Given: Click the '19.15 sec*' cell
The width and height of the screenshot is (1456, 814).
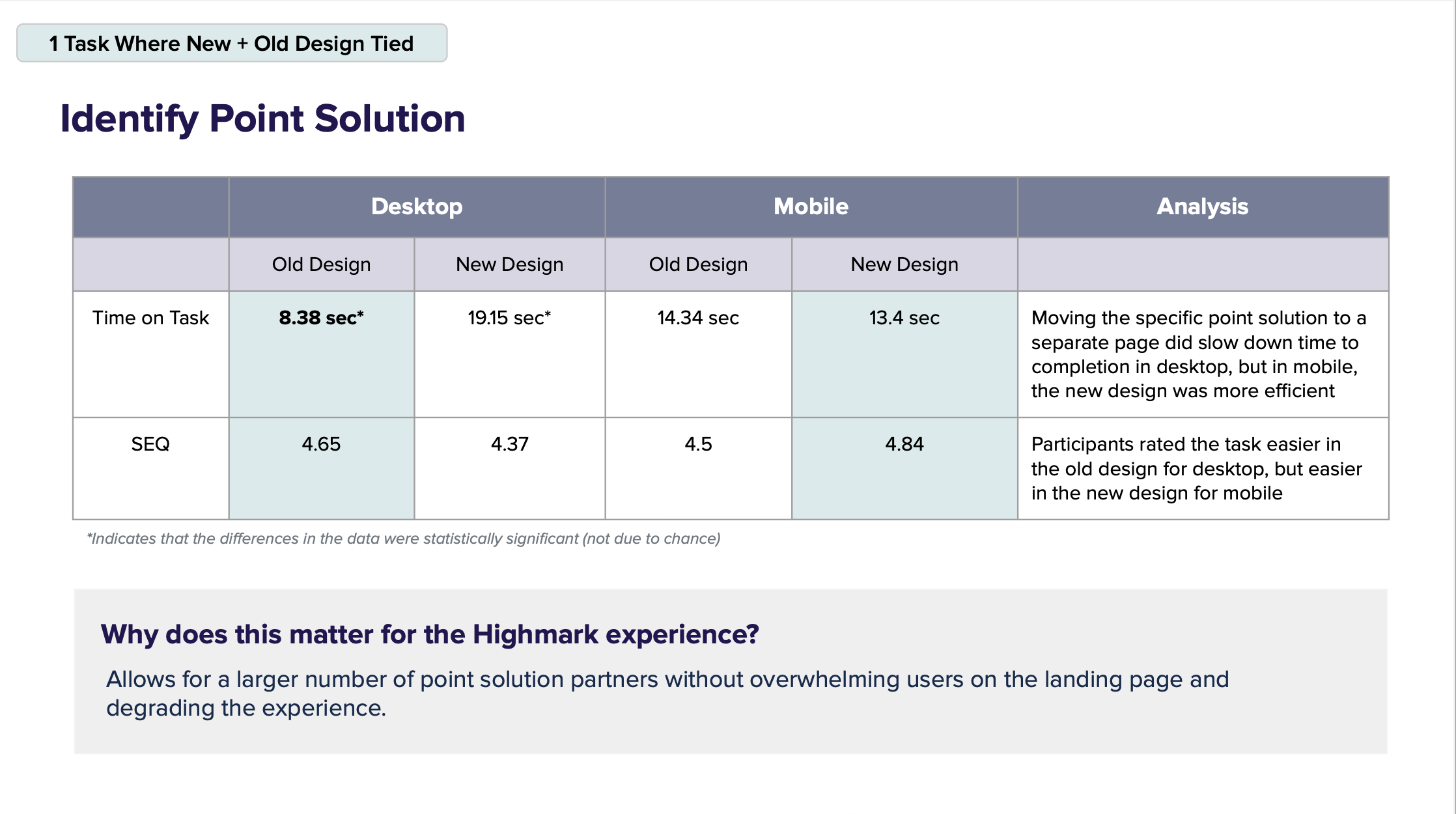Looking at the screenshot, I should 509,318.
